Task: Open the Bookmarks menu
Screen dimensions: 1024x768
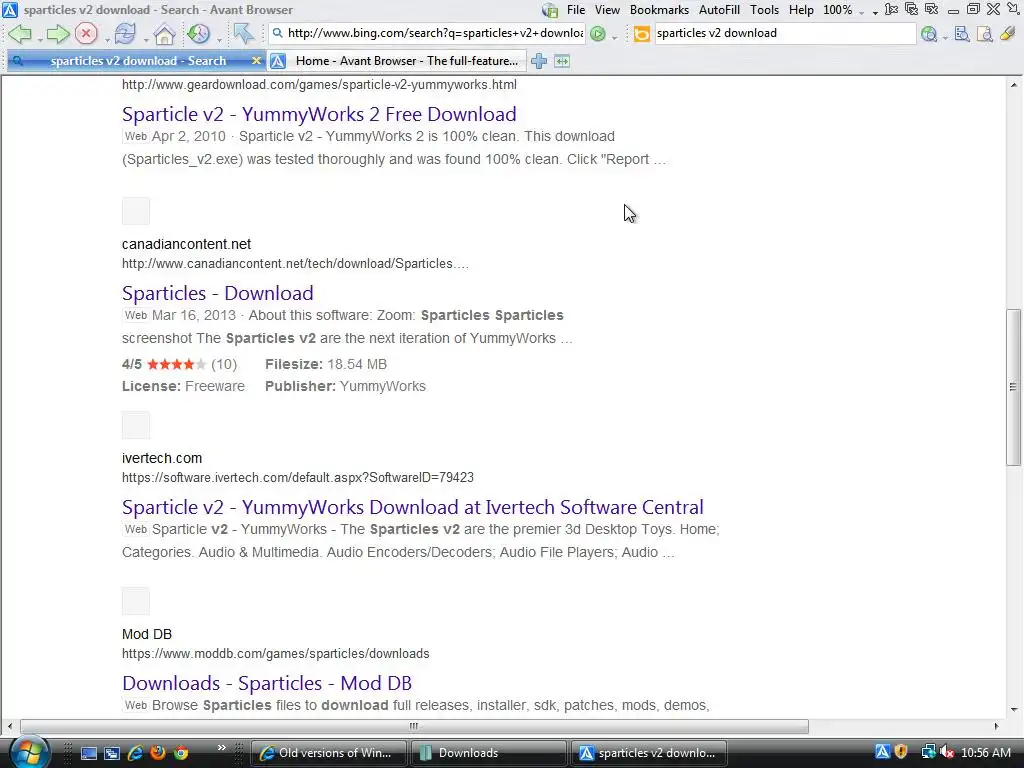Action: [x=659, y=10]
